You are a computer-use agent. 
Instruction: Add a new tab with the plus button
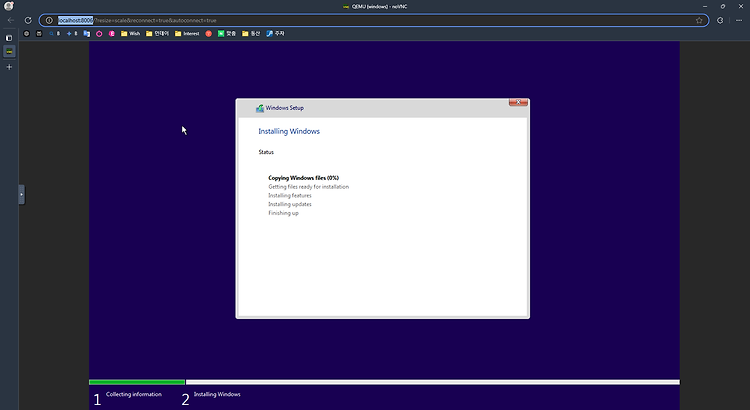click(9, 67)
